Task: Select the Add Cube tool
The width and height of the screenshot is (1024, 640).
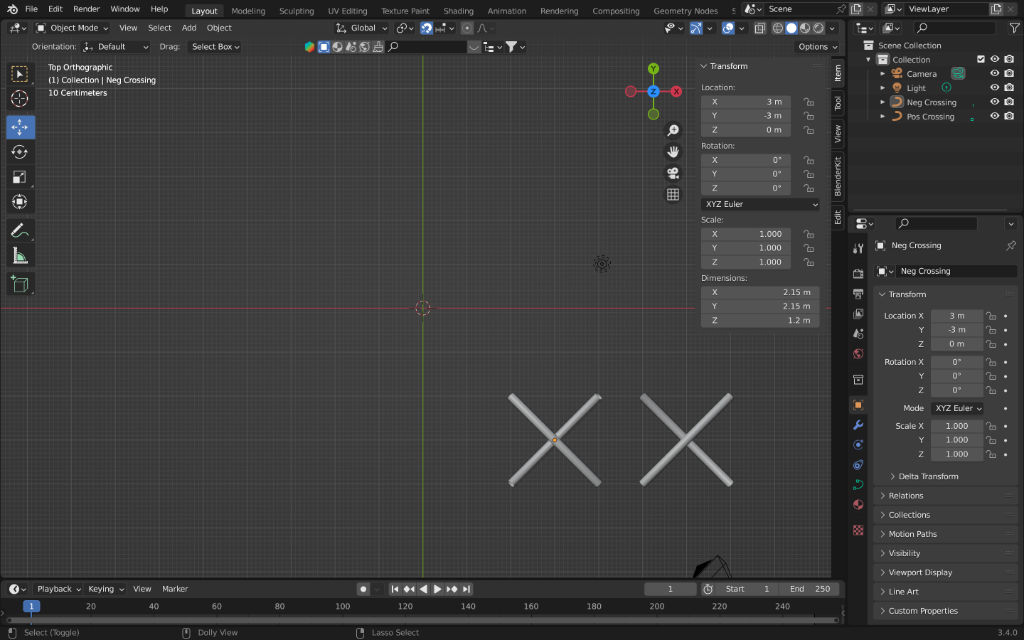Action: coord(20,284)
